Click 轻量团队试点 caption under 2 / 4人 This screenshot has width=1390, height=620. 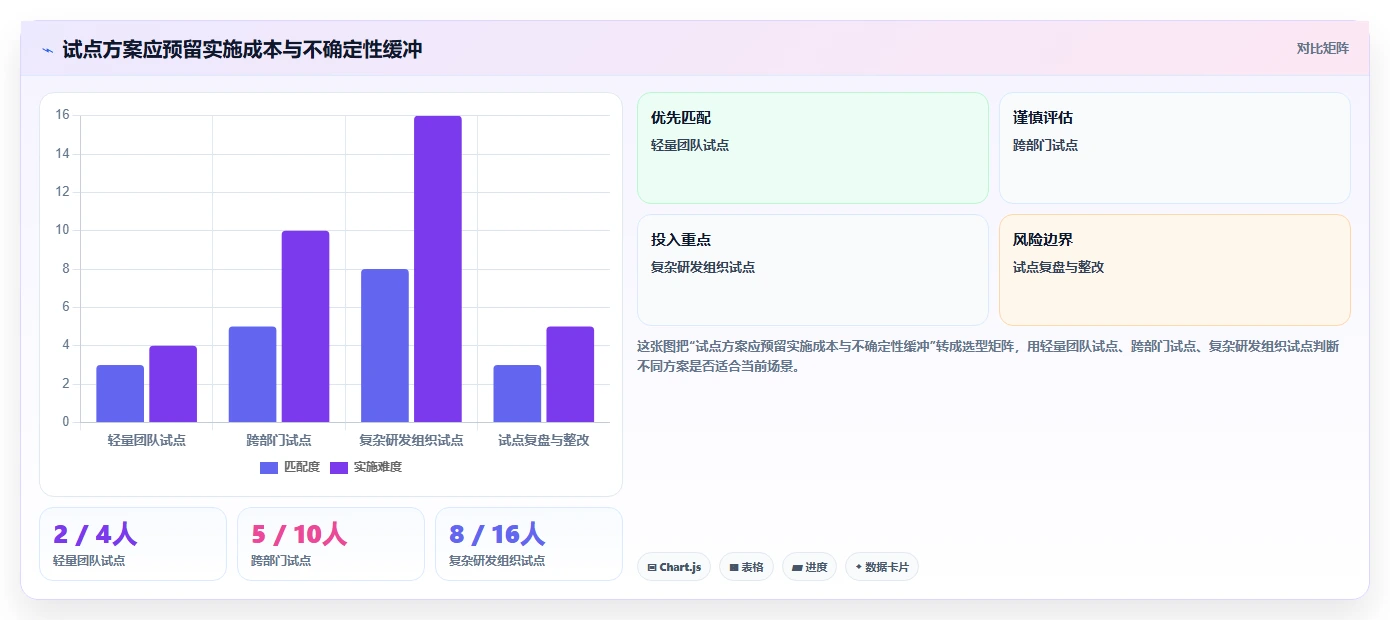[89, 561]
